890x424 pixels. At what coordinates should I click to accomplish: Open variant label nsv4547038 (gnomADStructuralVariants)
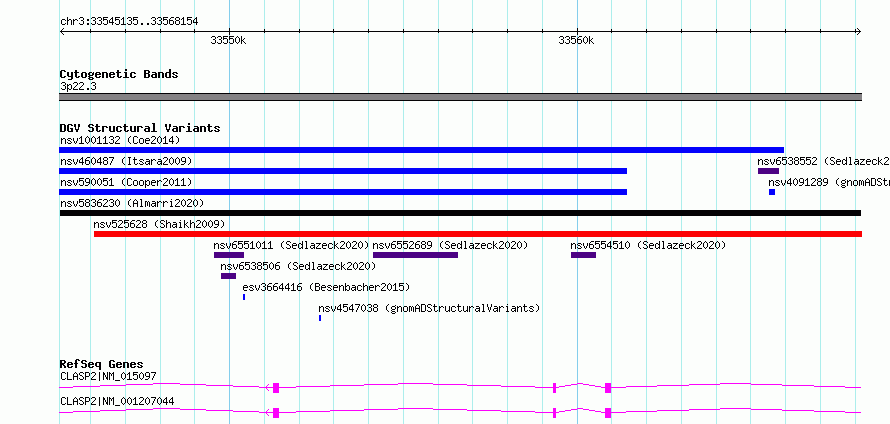point(429,308)
